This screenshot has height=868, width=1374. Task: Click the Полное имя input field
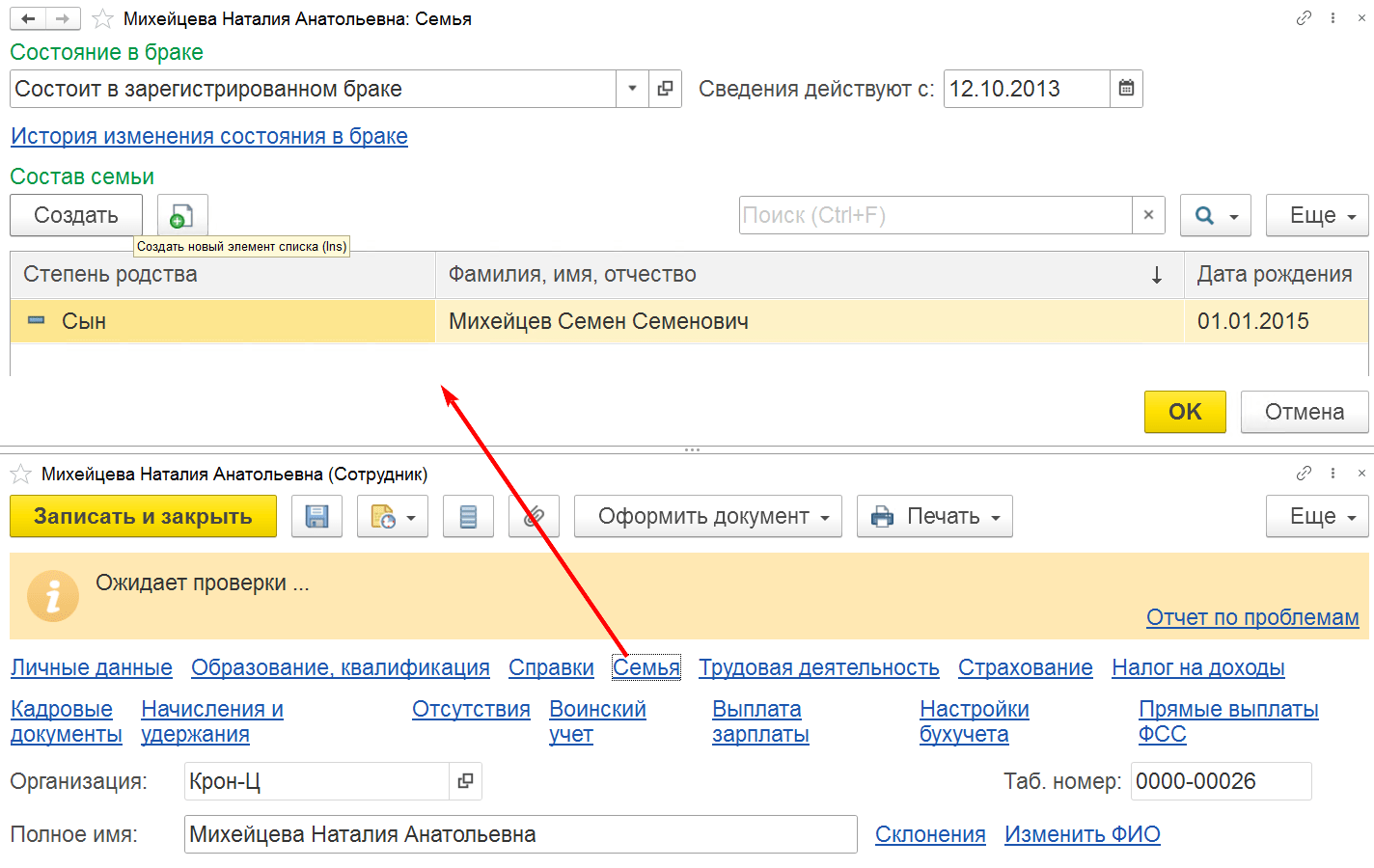click(521, 834)
